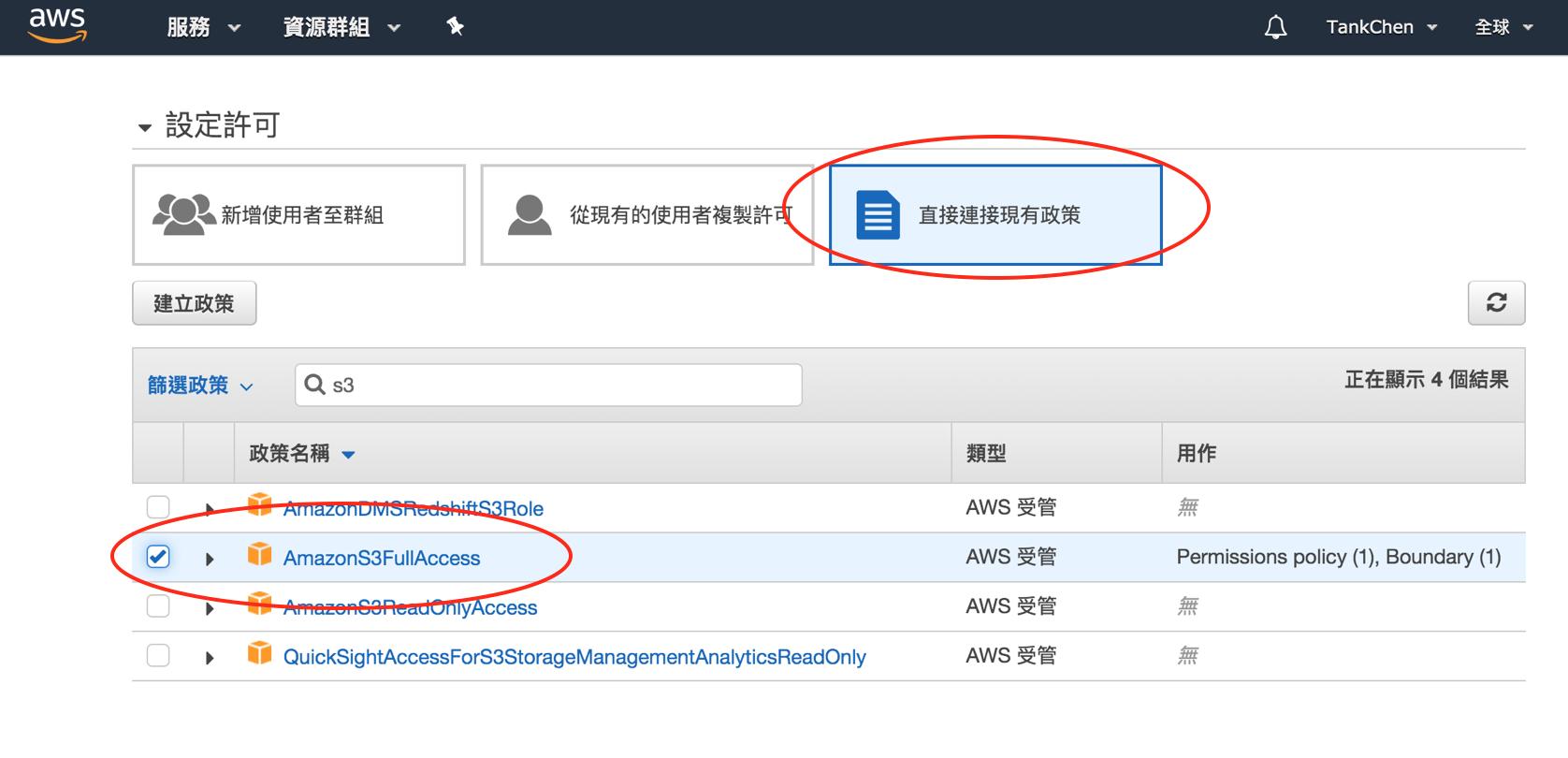This screenshot has height=758, width=1568.
Task: Expand the QuickSightAccessForS3StorageManagementAnalyticsReadOnly row details
Action: (x=210, y=658)
